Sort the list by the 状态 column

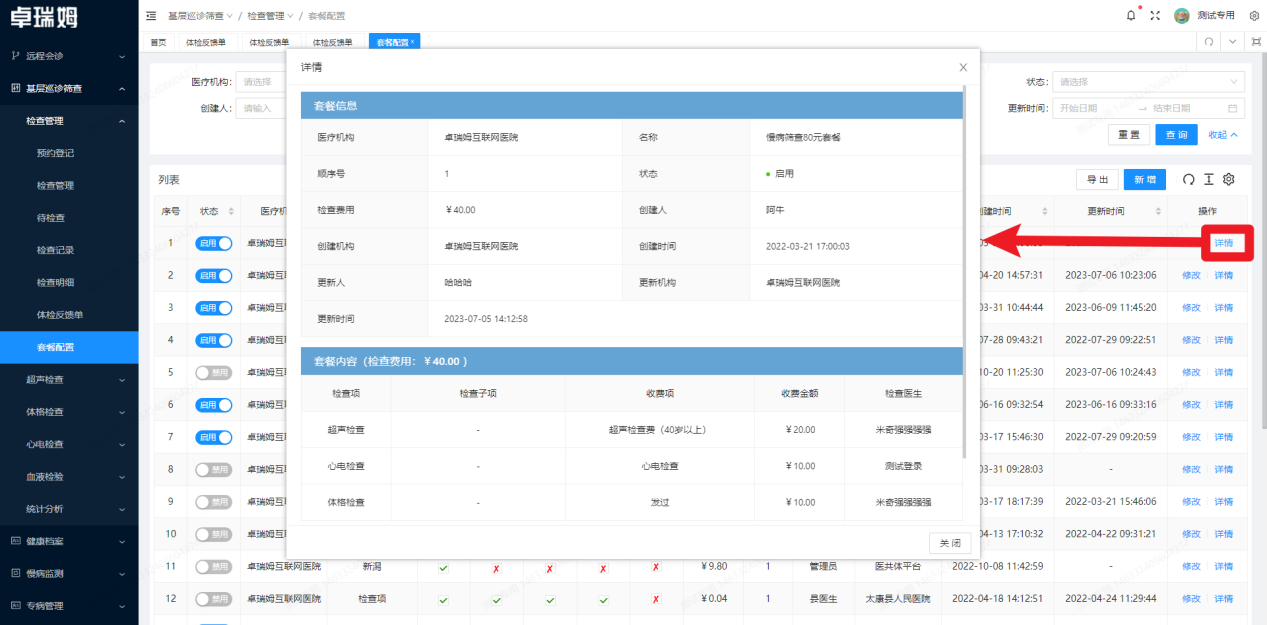[x=231, y=211]
